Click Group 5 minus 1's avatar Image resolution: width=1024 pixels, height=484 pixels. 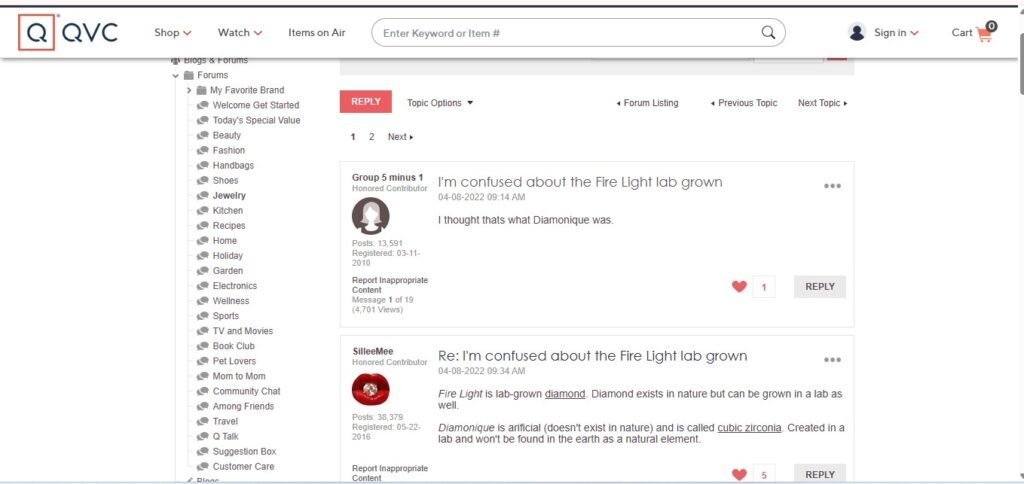[370, 216]
